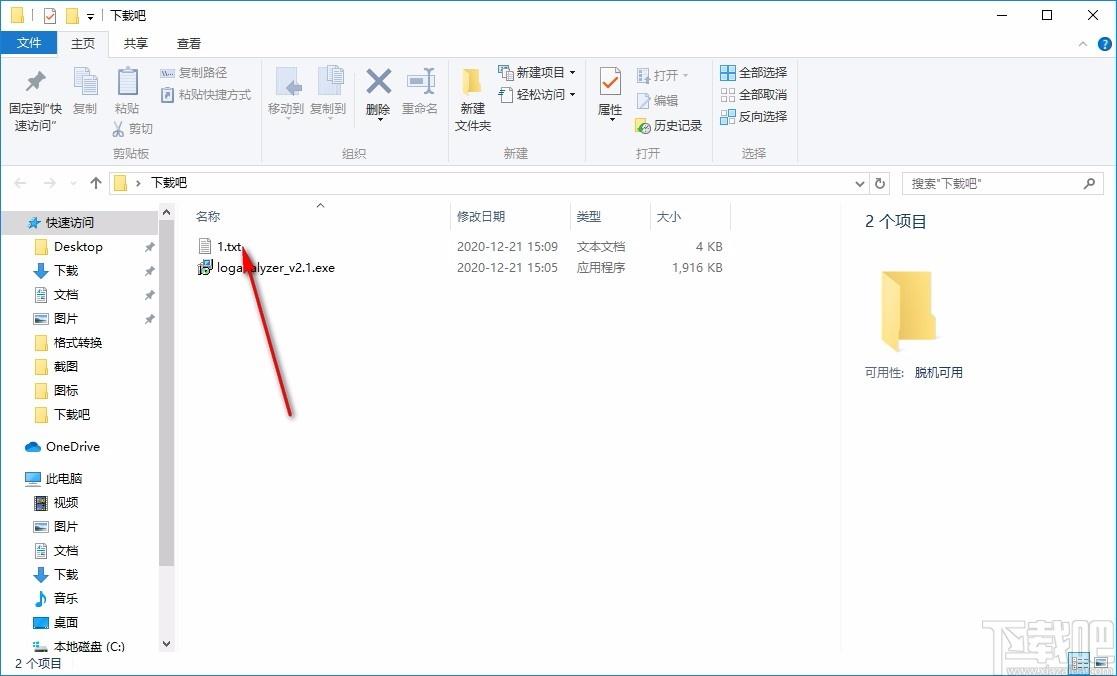Open the 下载吧 sidebar folder

pyautogui.click(x=72, y=415)
